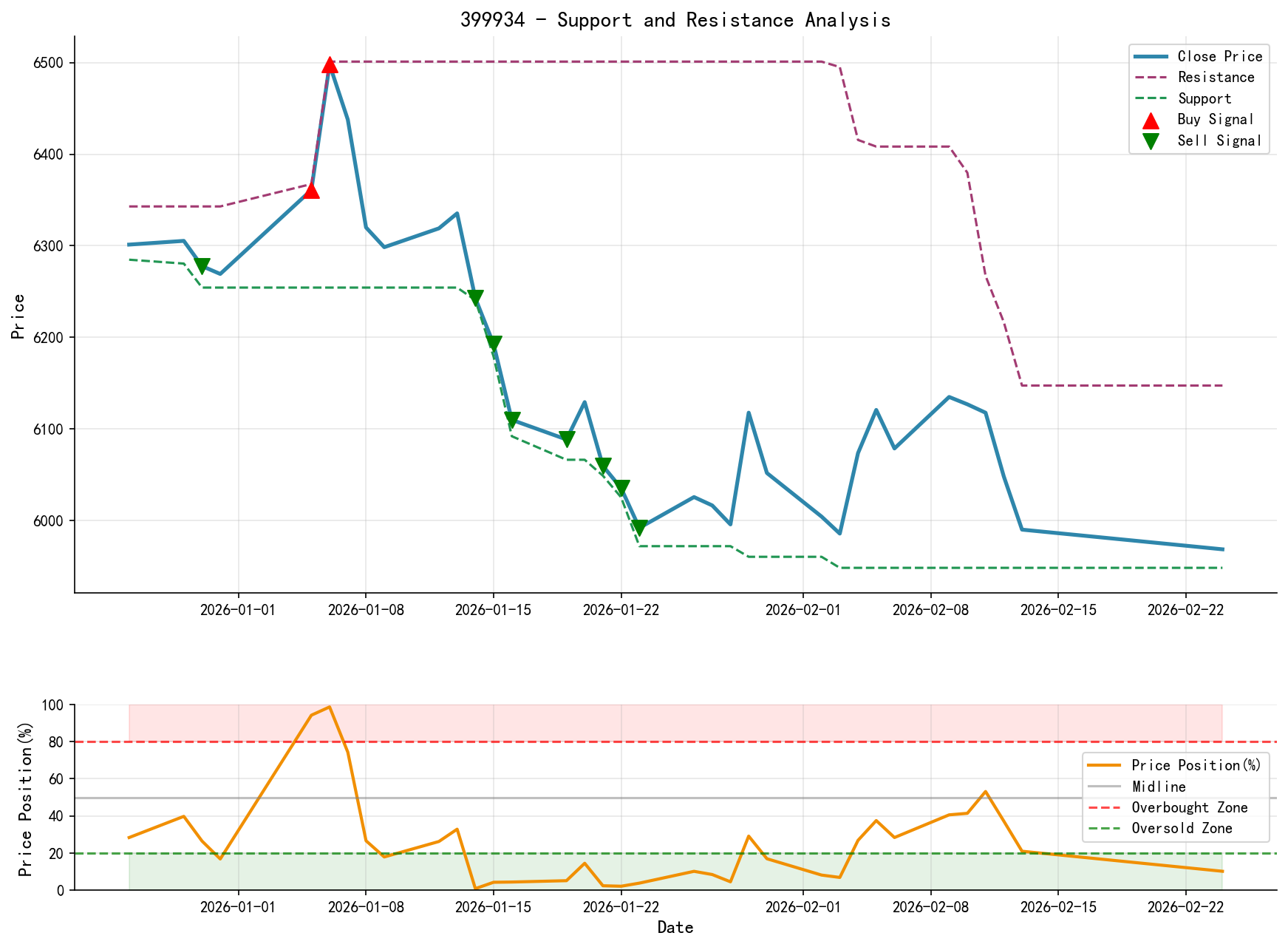The image size is (1288, 947).
Task: Expand the upper chart legend box
Action: (x=1197, y=98)
